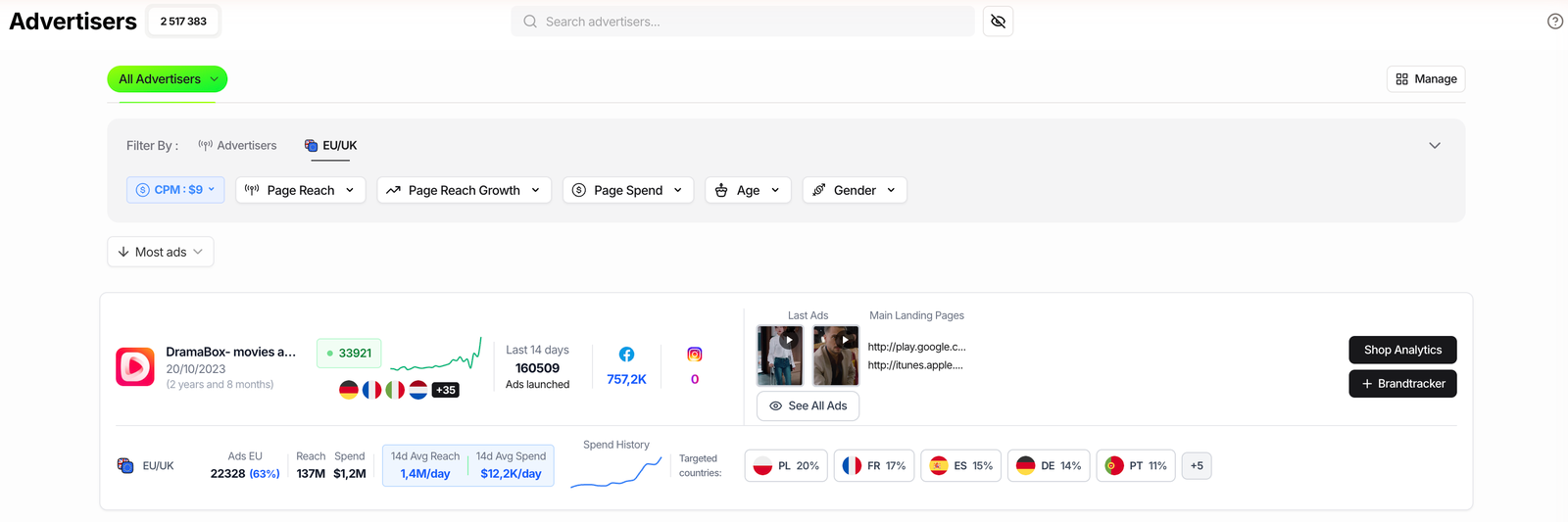Select the PL 20% country chip

(x=787, y=465)
